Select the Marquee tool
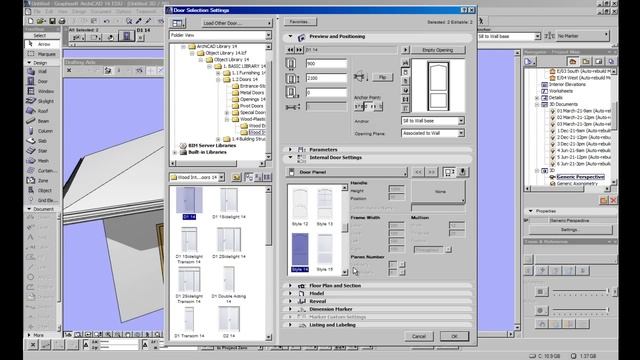The height and width of the screenshot is (360, 640). (42, 54)
